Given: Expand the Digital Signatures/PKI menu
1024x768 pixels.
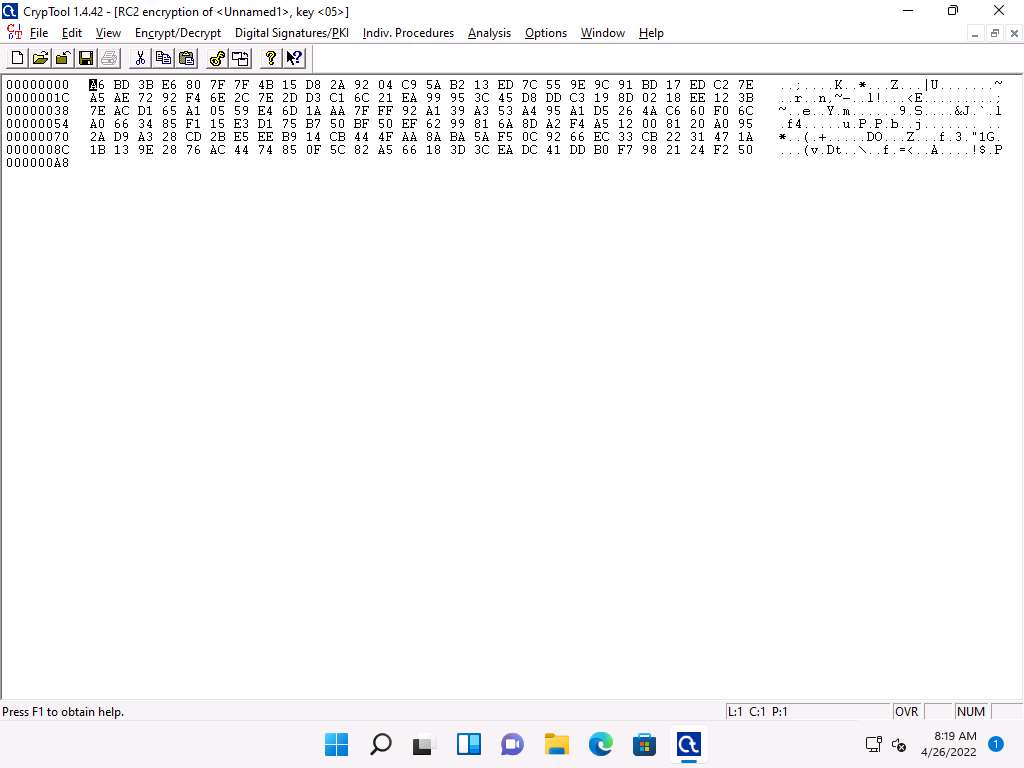Looking at the screenshot, I should click(x=291, y=33).
